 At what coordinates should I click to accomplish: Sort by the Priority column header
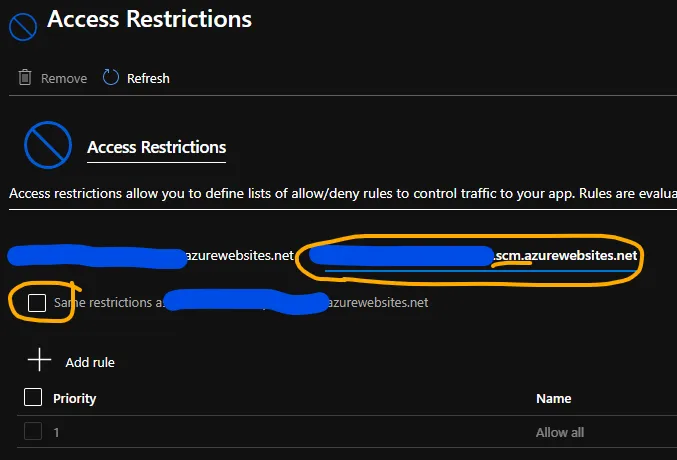click(75, 398)
